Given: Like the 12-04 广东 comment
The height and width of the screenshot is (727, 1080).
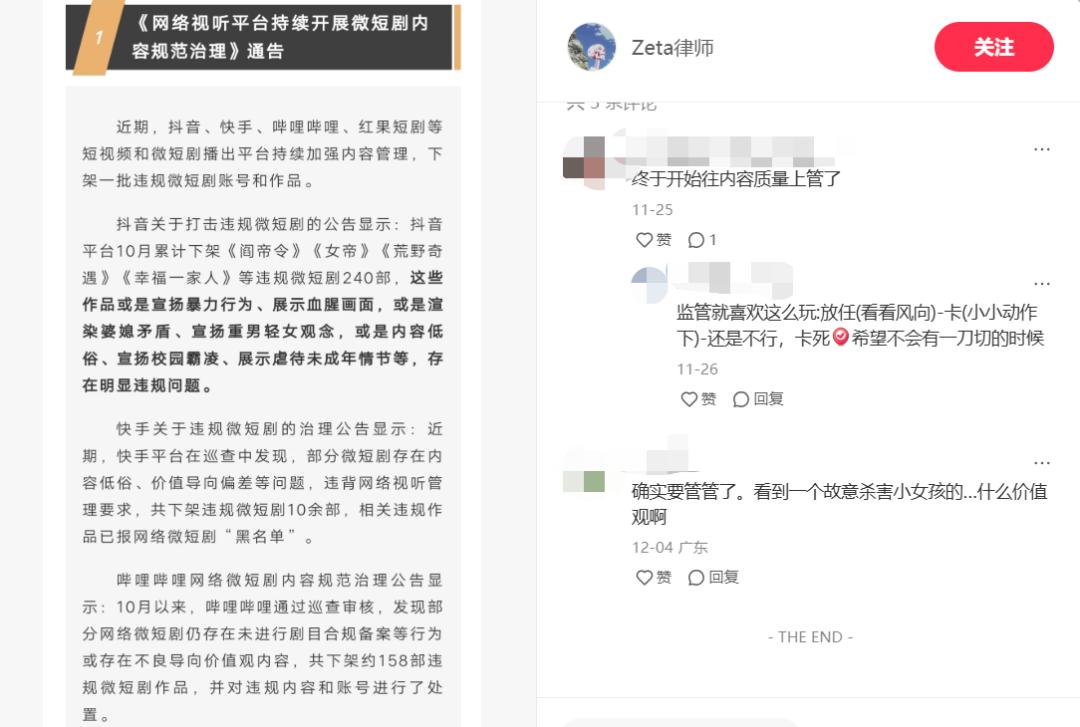Looking at the screenshot, I should click(653, 577).
